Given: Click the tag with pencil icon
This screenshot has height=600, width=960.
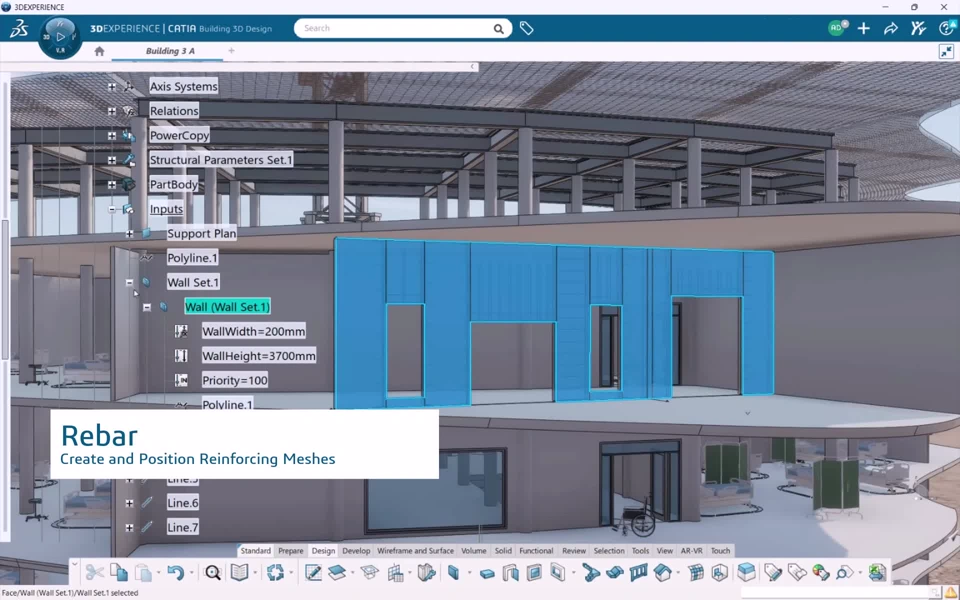Looking at the screenshot, I should pos(773,572).
